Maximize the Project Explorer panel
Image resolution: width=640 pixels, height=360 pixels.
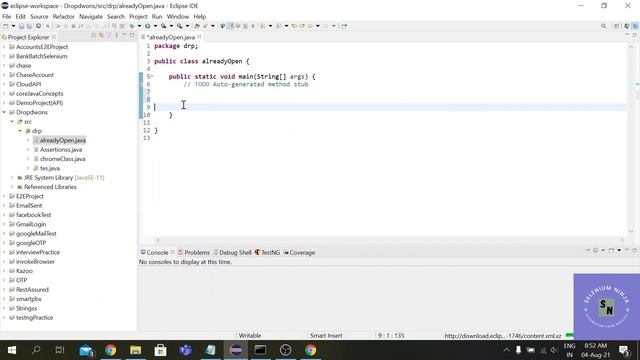[x=132, y=36]
